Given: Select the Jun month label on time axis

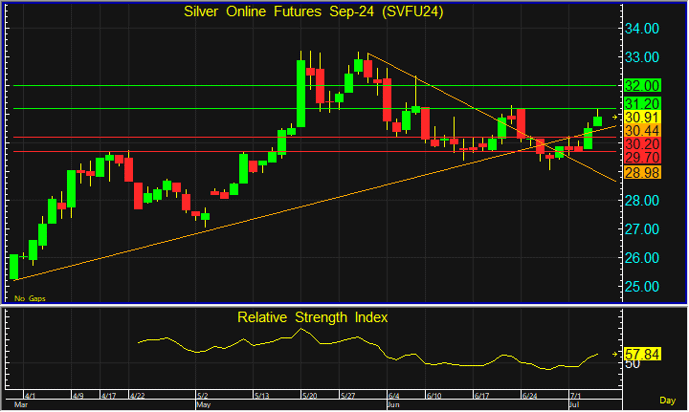Looking at the screenshot, I should click(x=391, y=406).
